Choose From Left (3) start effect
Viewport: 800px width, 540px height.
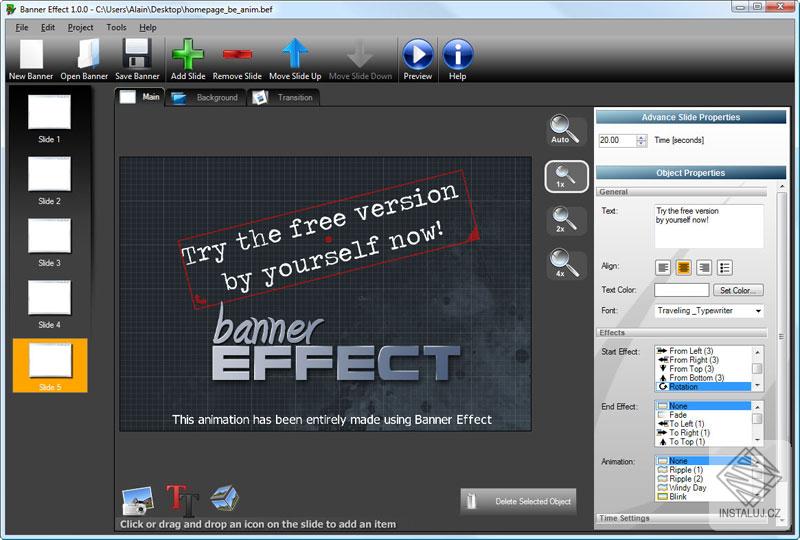[x=703, y=351]
